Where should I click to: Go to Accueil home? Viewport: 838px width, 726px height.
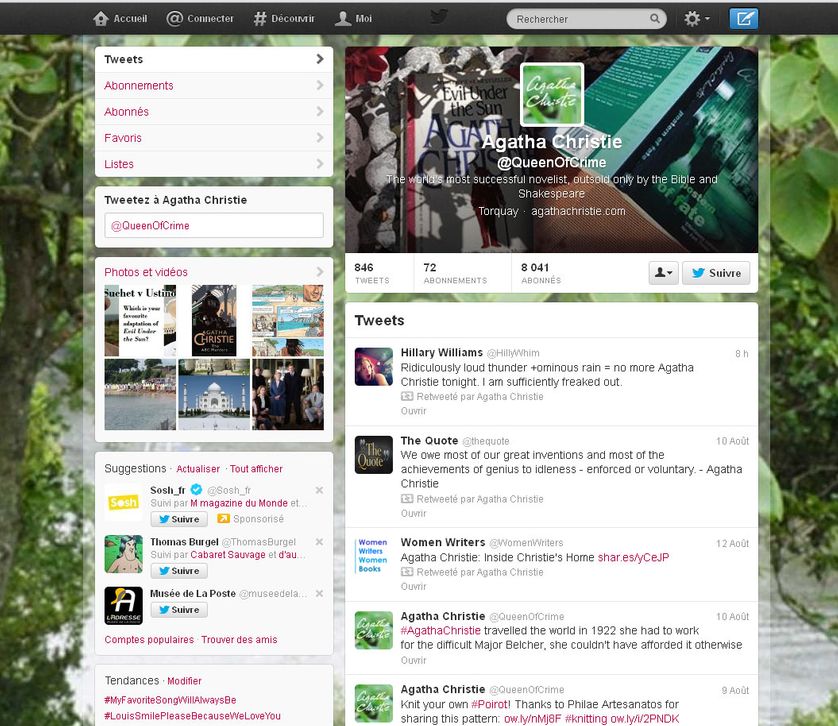pyautogui.click(x=120, y=19)
